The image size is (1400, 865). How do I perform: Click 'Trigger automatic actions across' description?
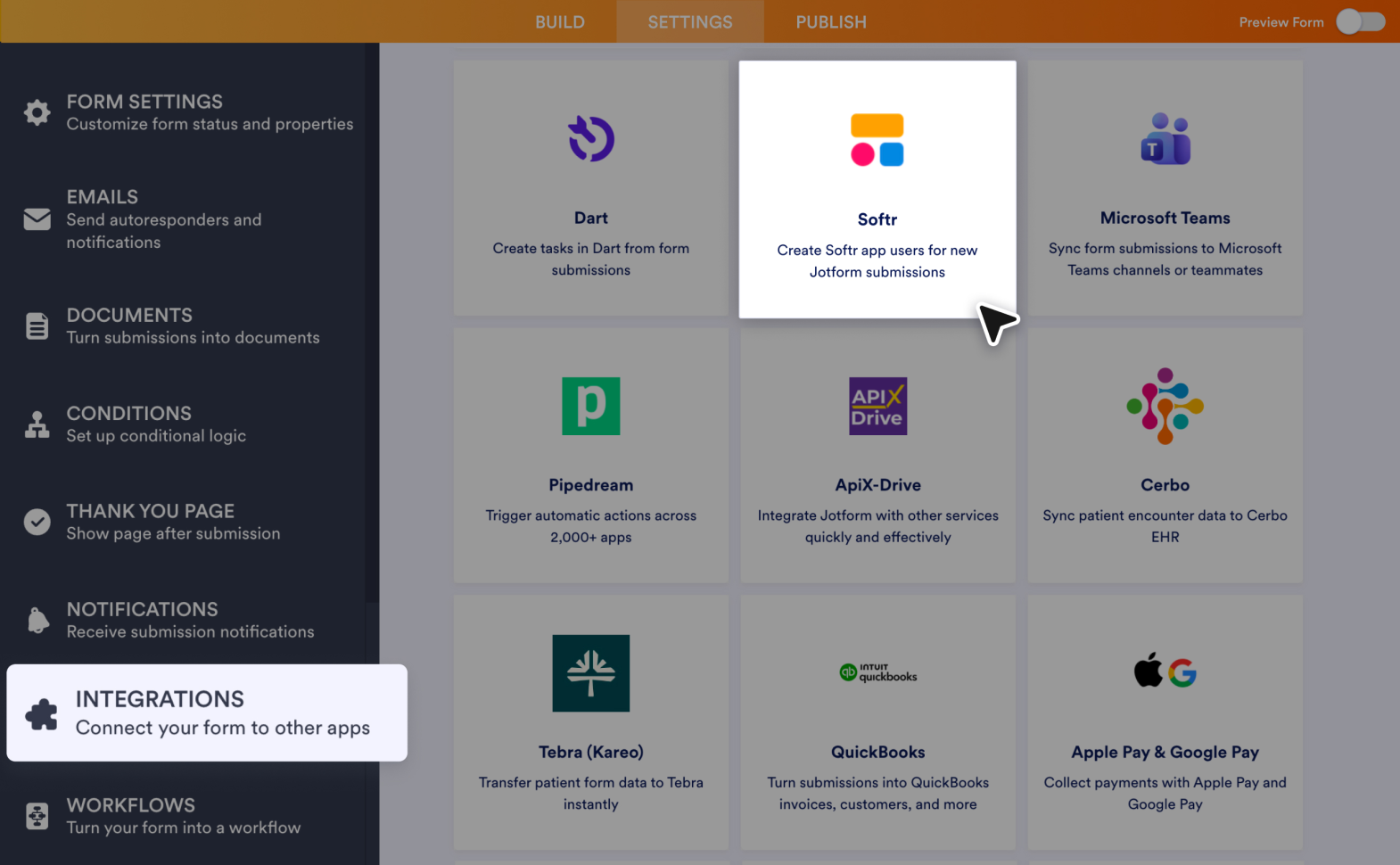tap(591, 526)
